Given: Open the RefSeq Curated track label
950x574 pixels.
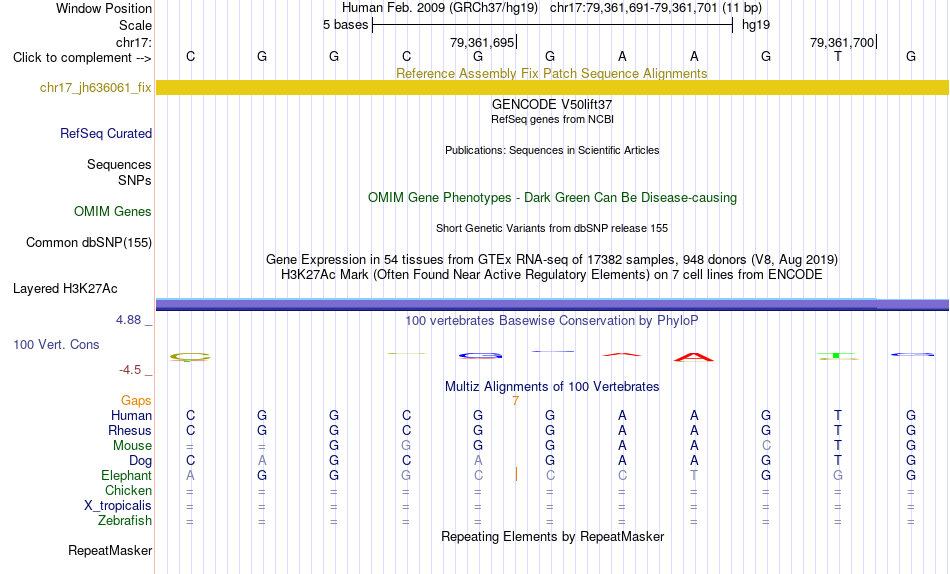Looking at the screenshot, I should 105,133.
